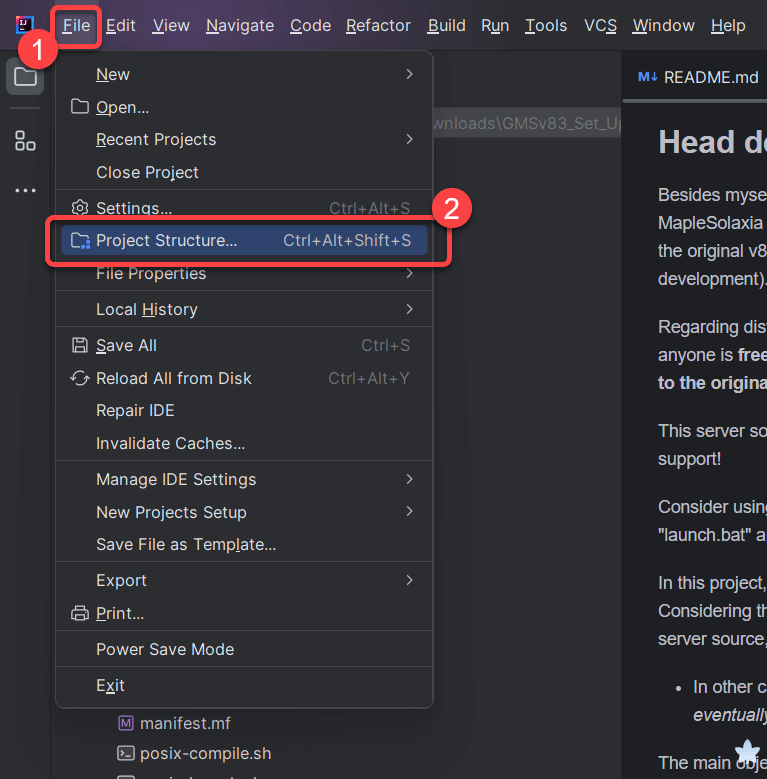This screenshot has height=779, width=767.
Task: Toggle Power Save Mode menu entry
Action: tap(244, 649)
